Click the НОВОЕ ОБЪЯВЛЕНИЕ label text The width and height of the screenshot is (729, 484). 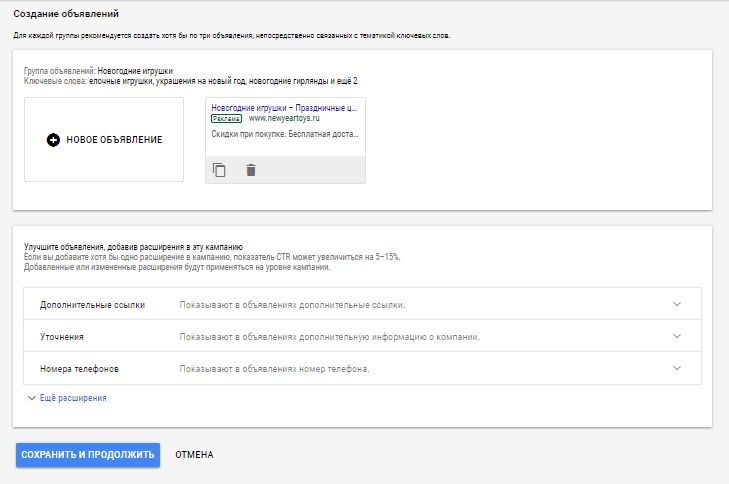coord(114,140)
